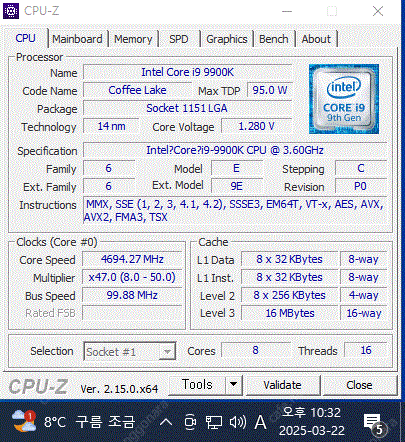Open the Graphics tab
The height and width of the screenshot is (442, 405).
227,39
